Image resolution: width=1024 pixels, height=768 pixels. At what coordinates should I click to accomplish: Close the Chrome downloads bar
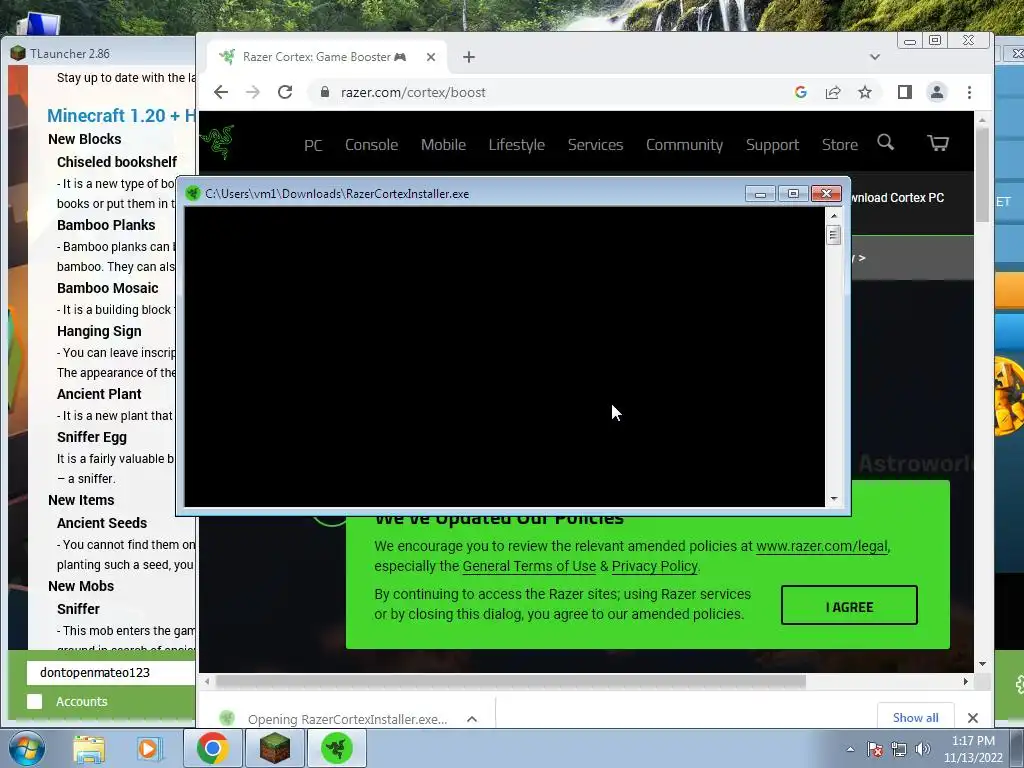click(972, 718)
